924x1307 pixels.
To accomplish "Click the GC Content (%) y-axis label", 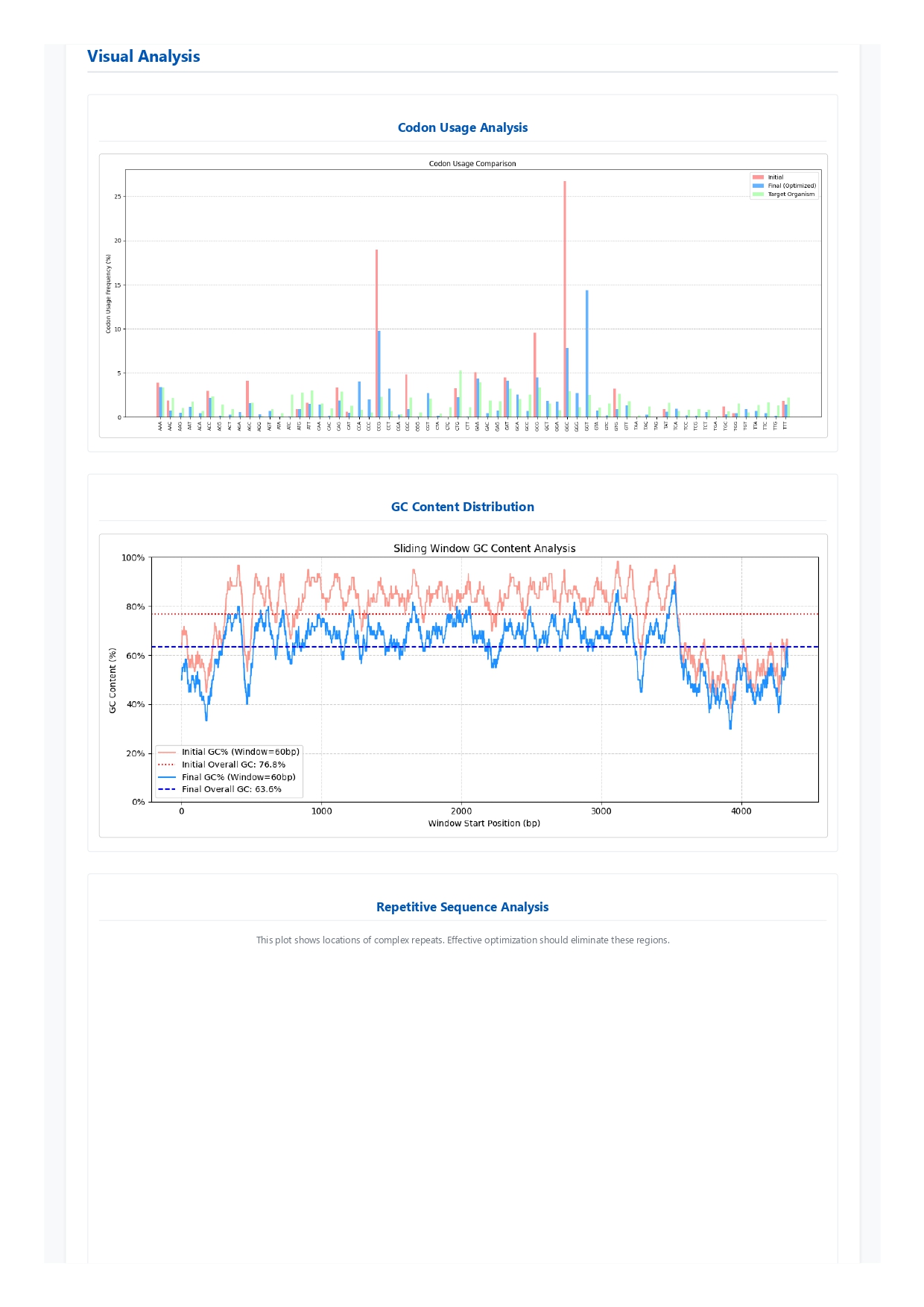I will (x=113, y=680).
